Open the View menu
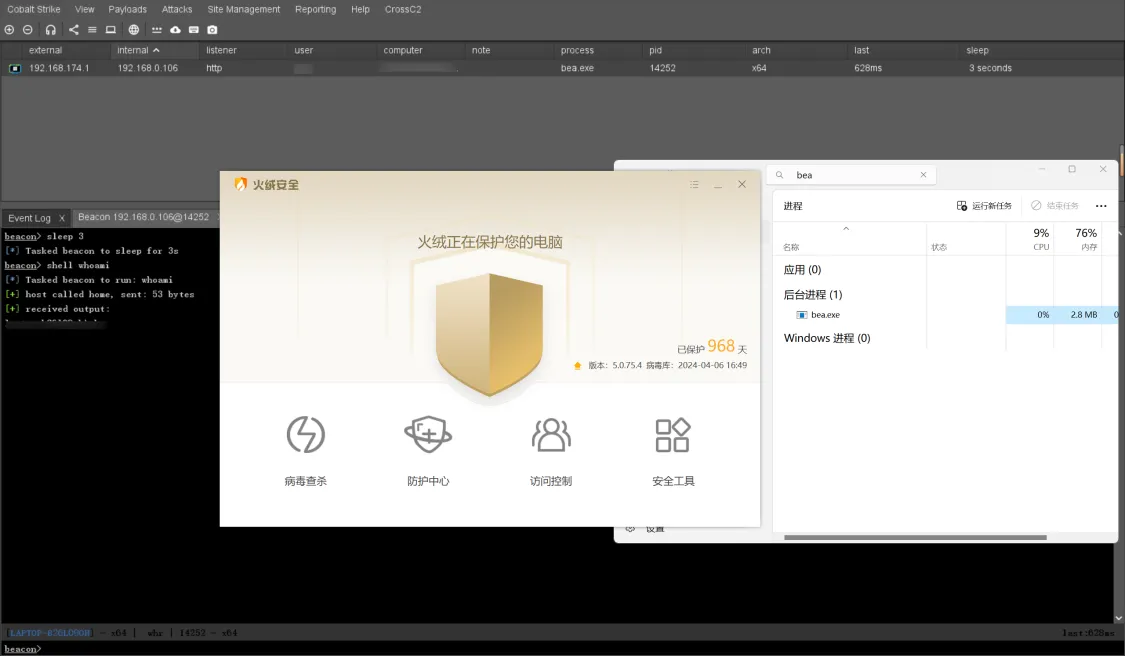 [85, 9]
